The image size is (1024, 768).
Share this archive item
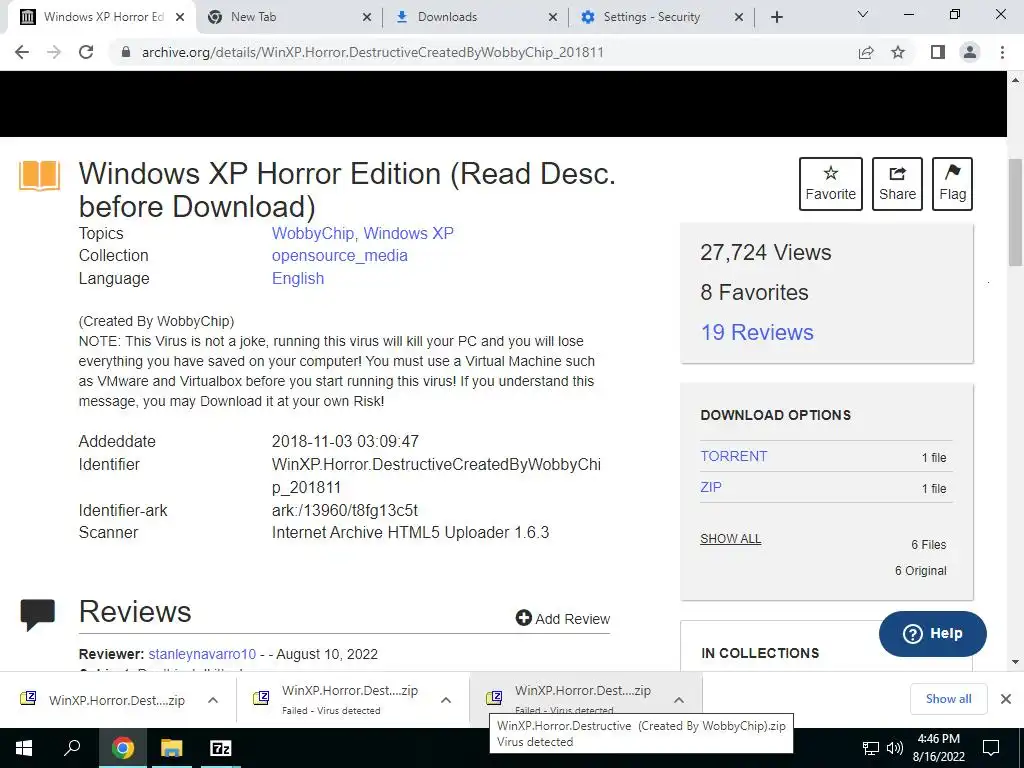click(897, 184)
